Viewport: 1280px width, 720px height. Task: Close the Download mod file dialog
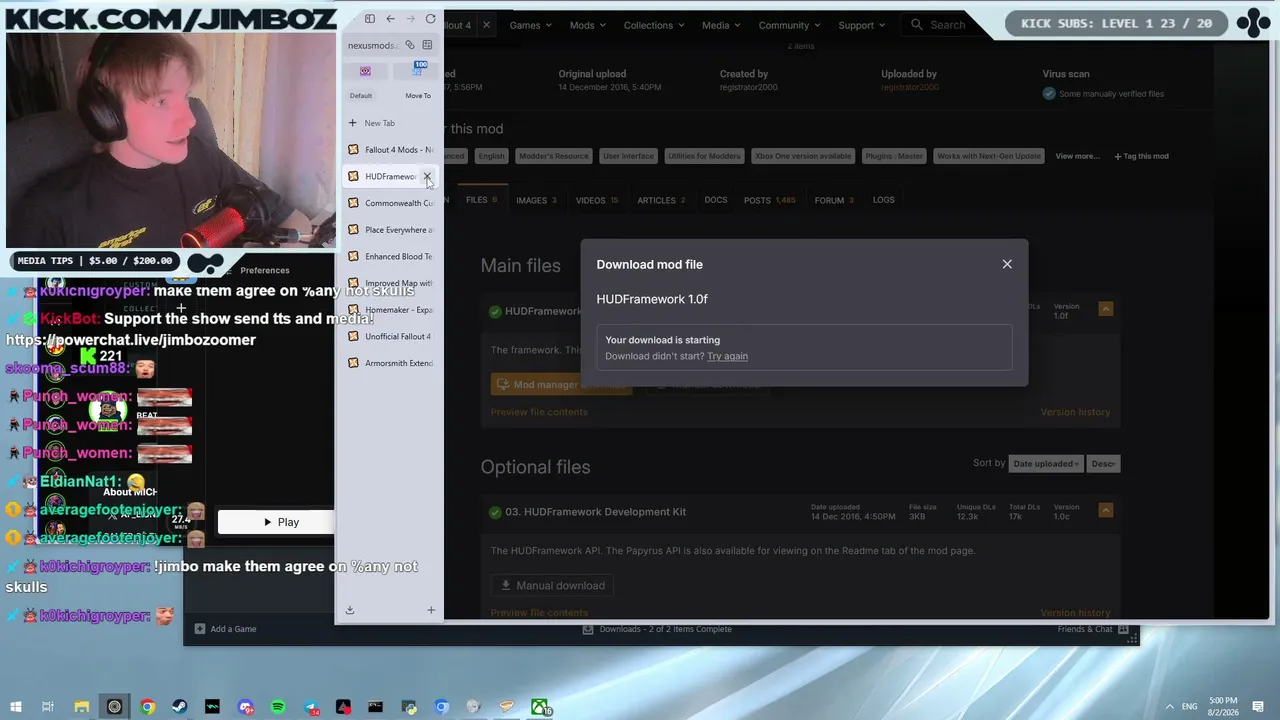point(1007,264)
